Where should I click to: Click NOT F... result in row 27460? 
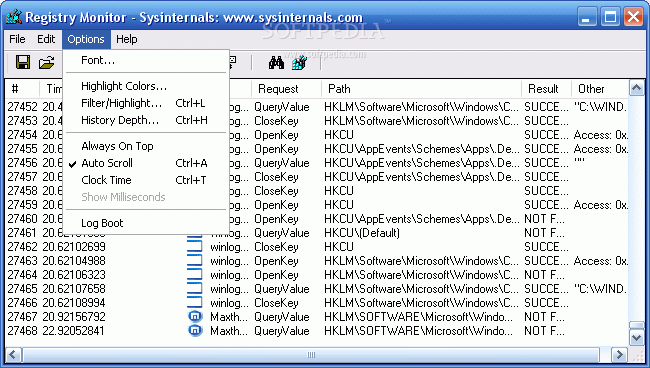coord(544,219)
